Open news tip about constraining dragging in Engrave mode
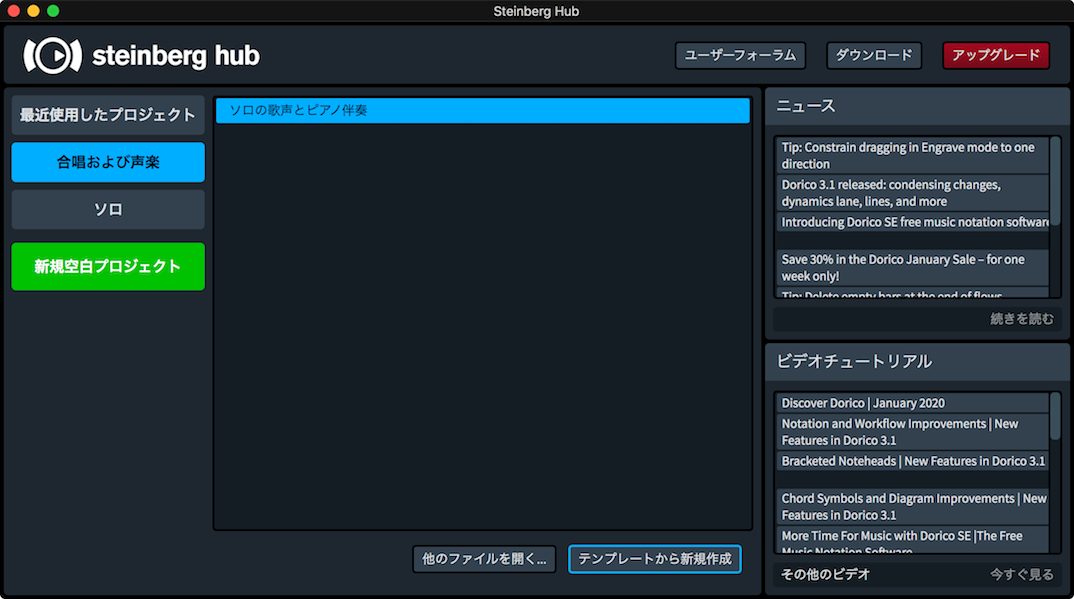This screenshot has width=1074, height=599. point(912,155)
